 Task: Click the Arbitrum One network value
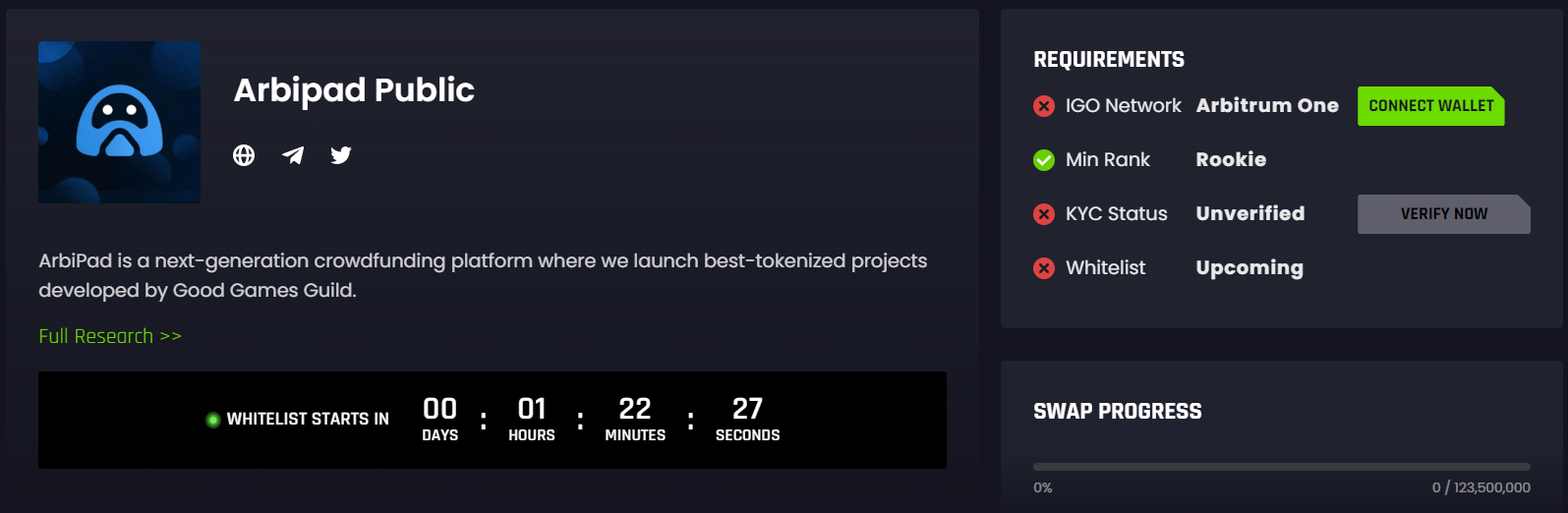click(x=1267, y=105)
